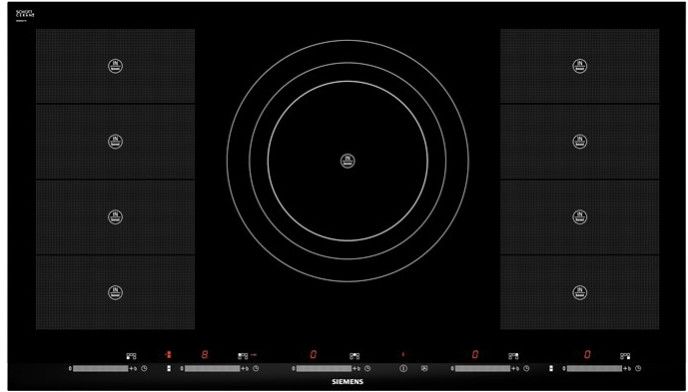Set power on the center slider bar
The width and height of the screenshot is (688, 392).
click(324, 369)
